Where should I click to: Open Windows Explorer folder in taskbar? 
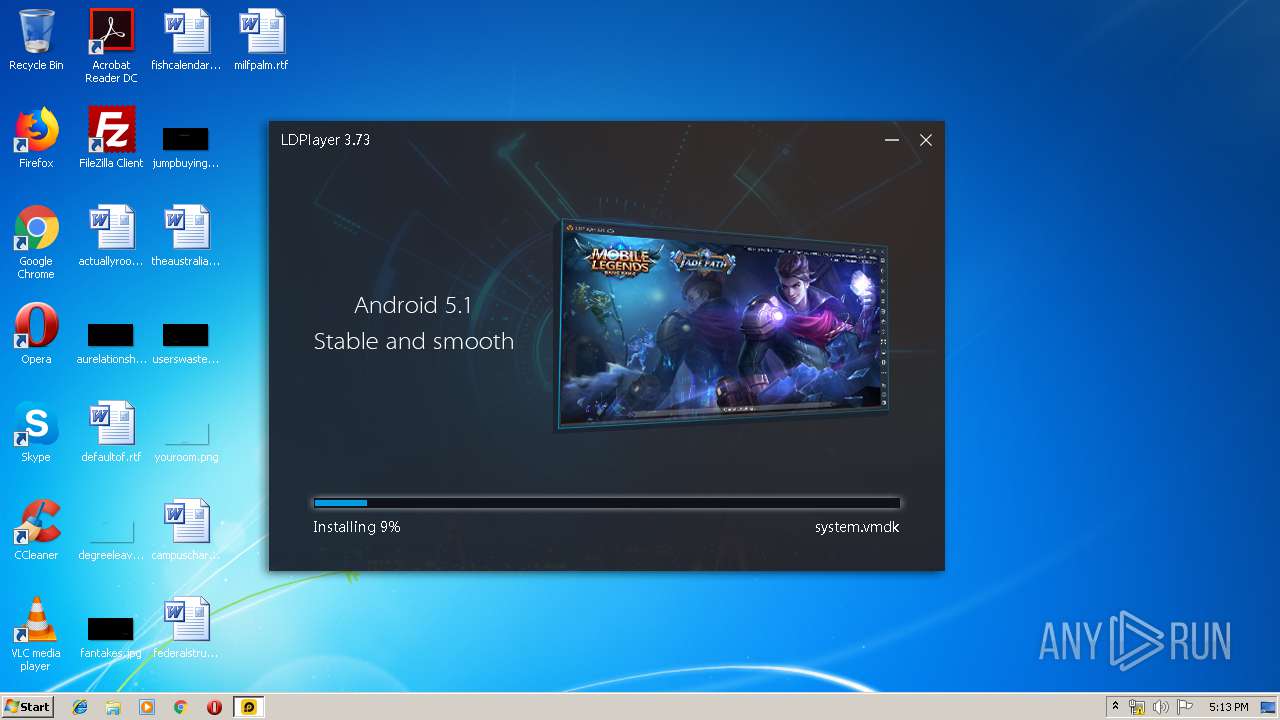[113, 707]
